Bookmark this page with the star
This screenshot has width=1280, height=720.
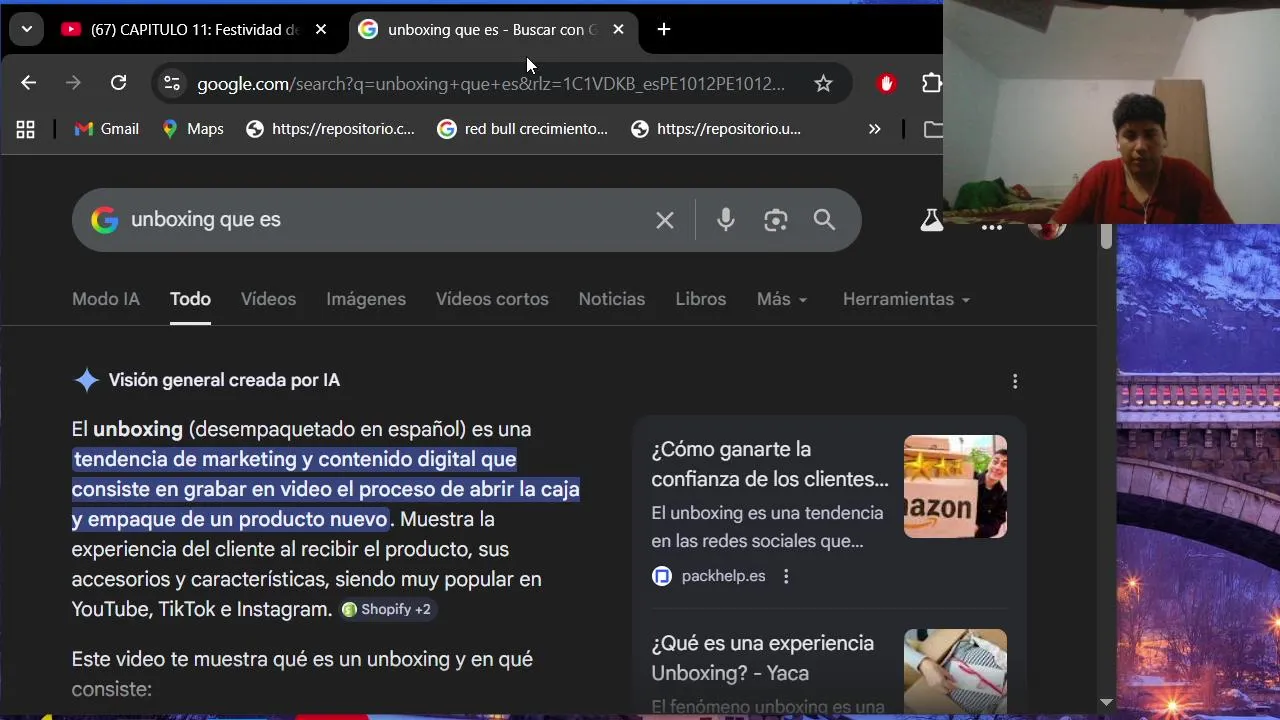click(x=823, y=84)
